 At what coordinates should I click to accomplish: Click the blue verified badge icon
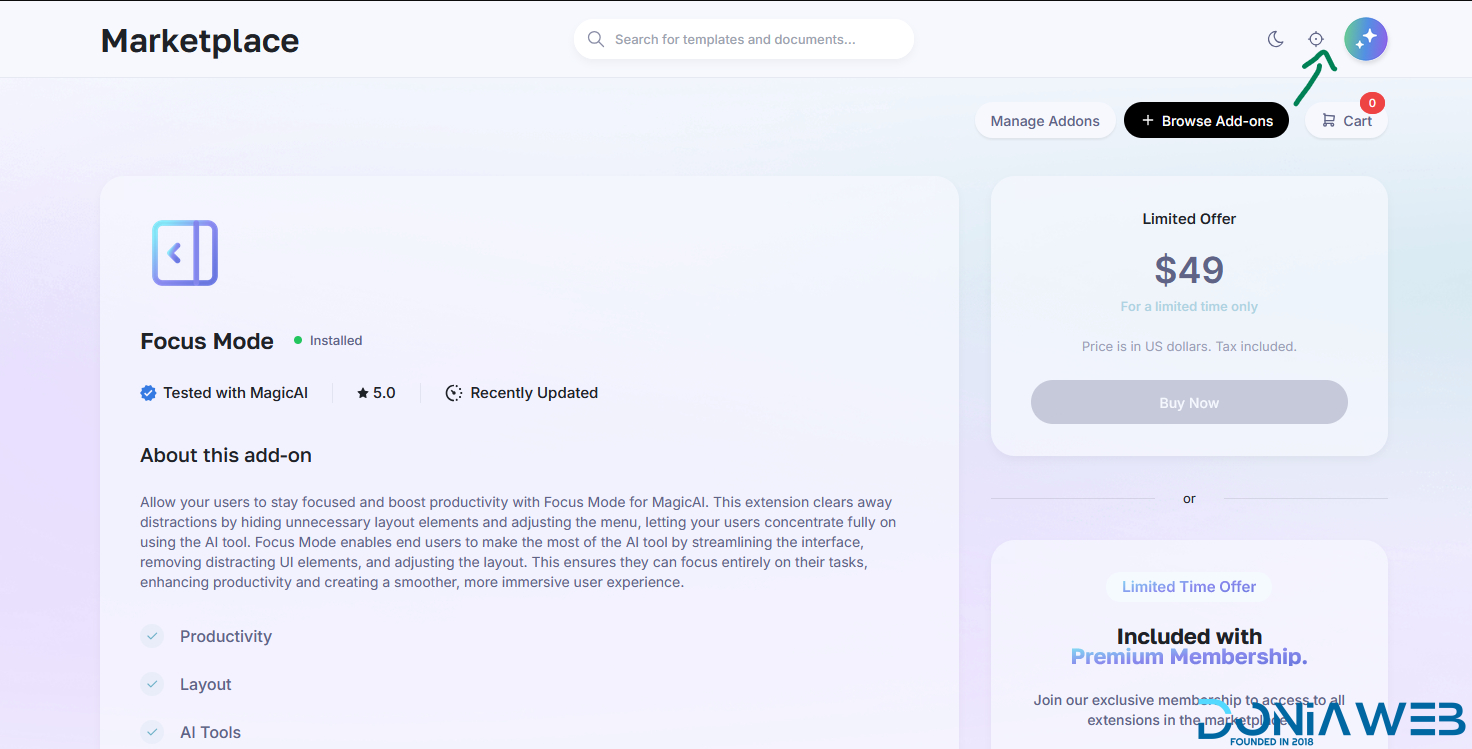coord(148,393)
